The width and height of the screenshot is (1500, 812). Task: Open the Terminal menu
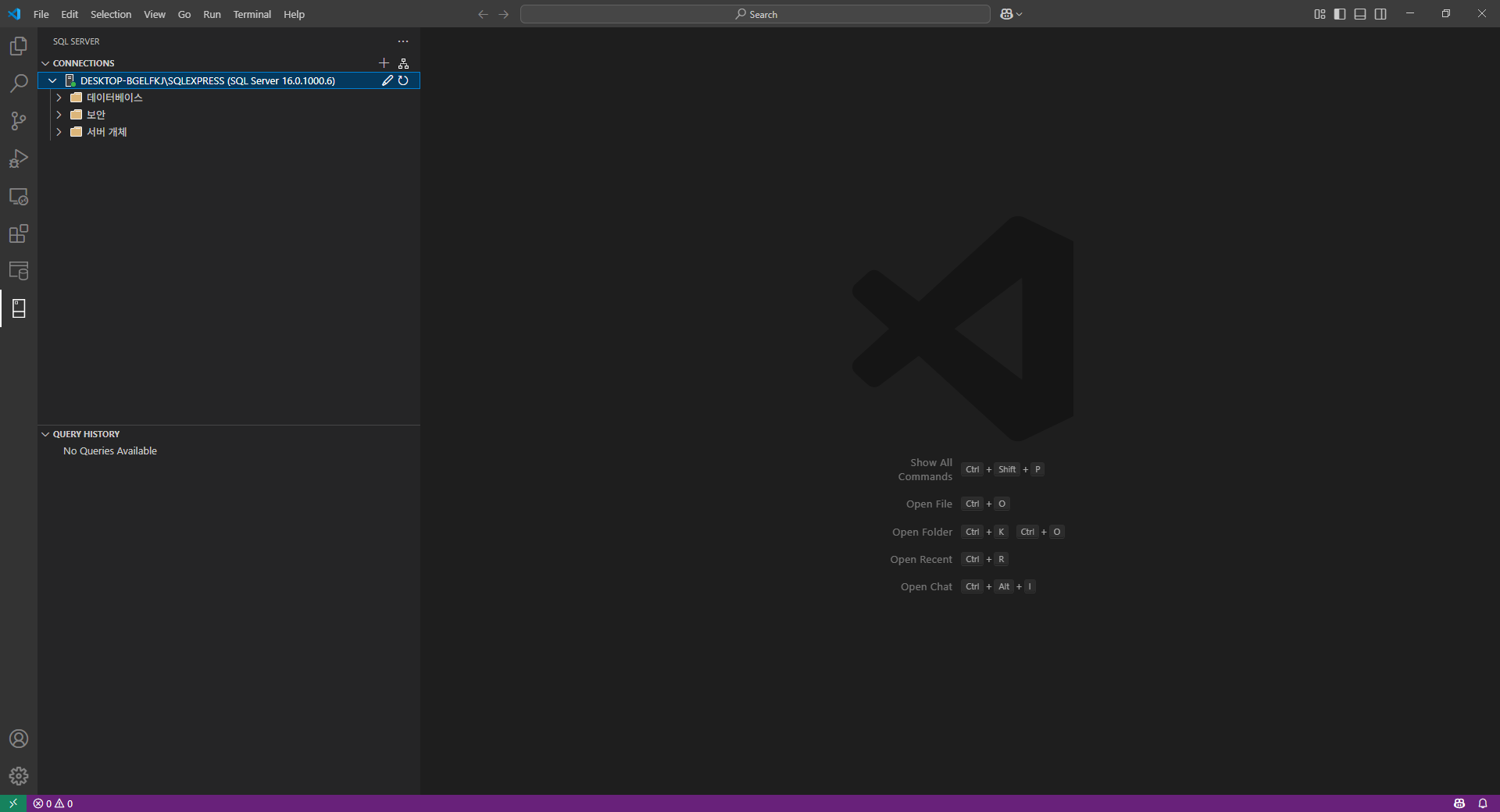click(252, 14)
